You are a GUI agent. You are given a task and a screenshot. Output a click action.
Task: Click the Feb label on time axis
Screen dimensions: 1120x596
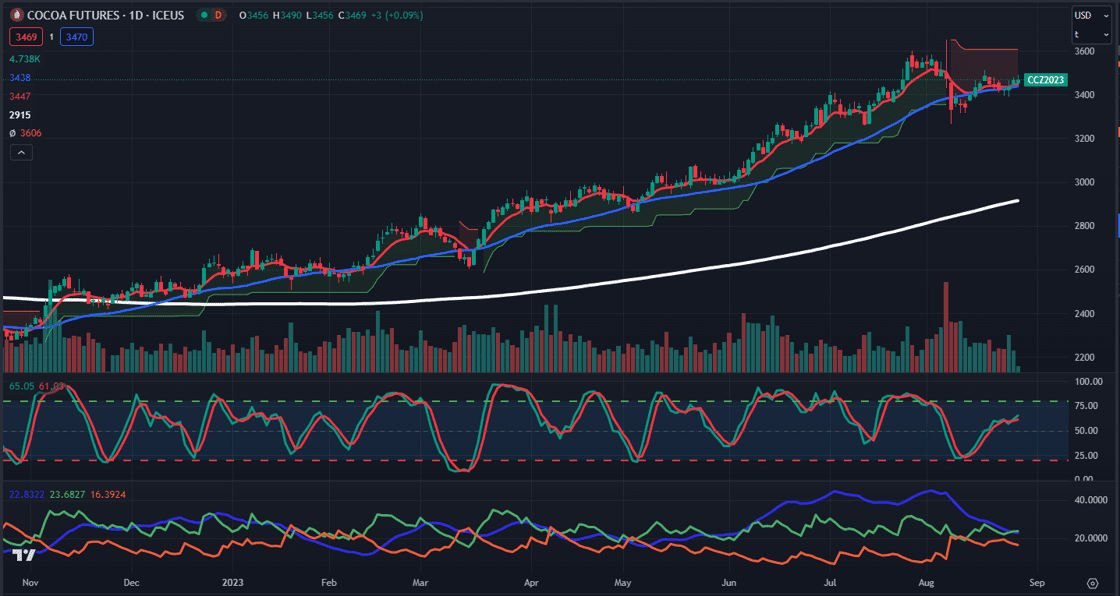pyautogui.click(x=328, y=582)
